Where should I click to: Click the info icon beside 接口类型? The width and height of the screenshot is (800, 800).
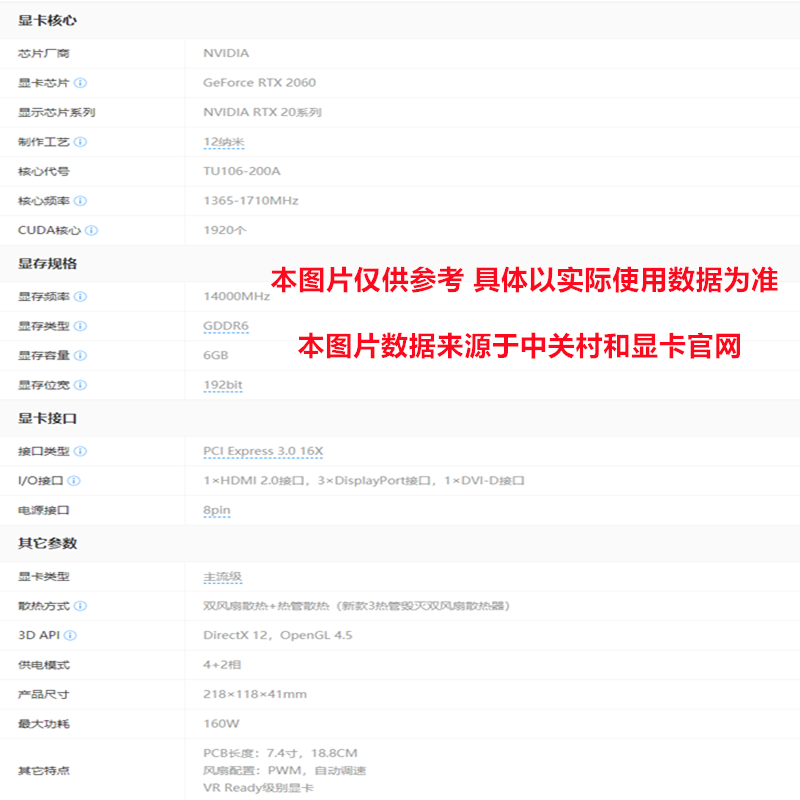(x=81, y=452)
